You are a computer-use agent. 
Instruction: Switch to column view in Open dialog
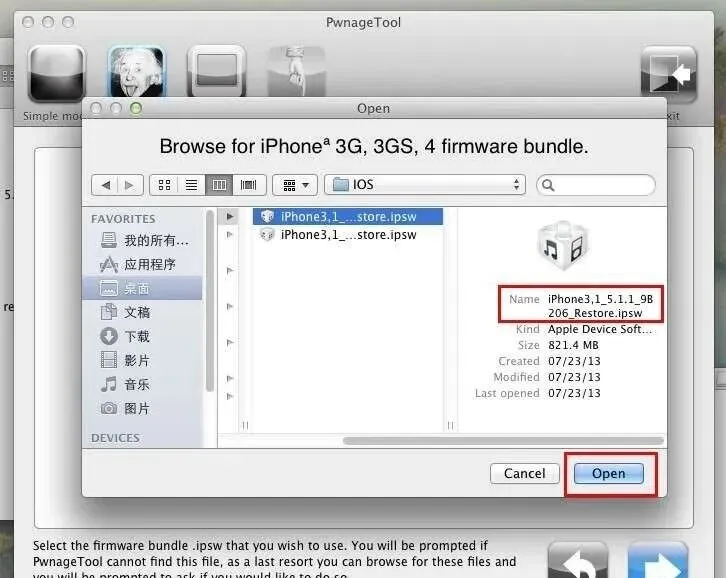(219, 185)
